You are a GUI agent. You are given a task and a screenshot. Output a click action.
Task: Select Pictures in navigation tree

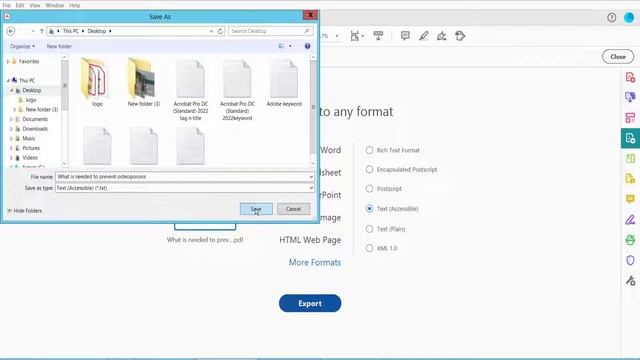(31, 148)
